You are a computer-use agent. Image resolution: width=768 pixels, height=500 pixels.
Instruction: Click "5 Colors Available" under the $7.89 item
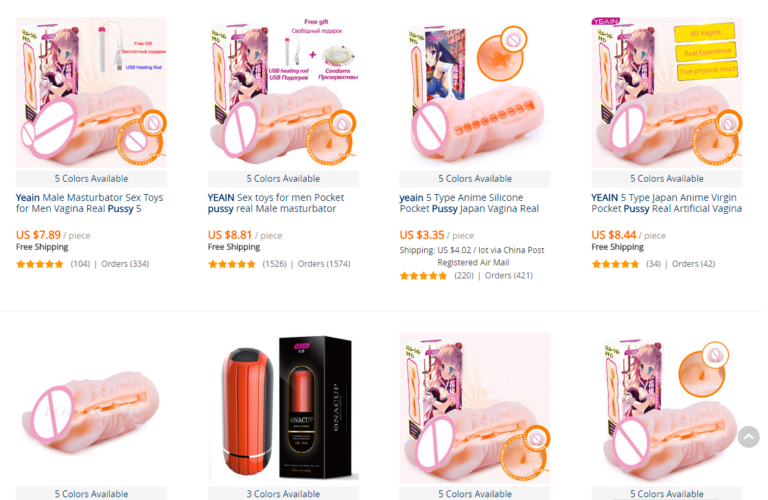(x=91, y=179)
